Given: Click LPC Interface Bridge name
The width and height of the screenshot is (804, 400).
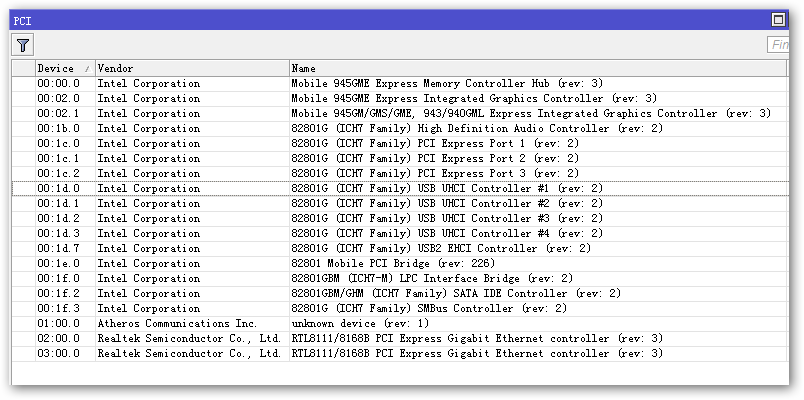Looking at the screenshot, I should click(432, 278).
